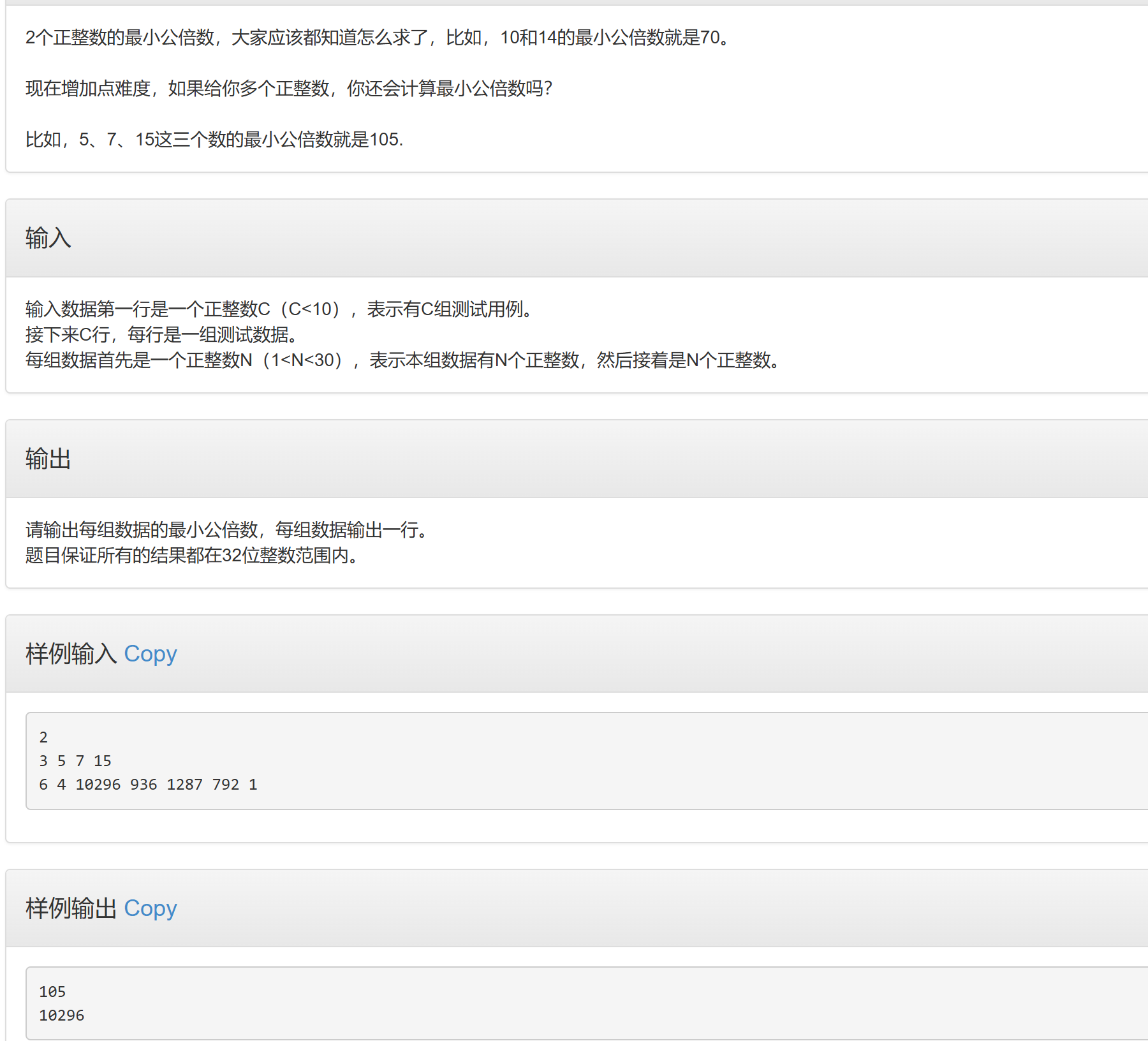Click the line beginning 输入数据第一行是一个正整数C
This screenshot has height=1041, width=1148.
click(x=279, y=309)
